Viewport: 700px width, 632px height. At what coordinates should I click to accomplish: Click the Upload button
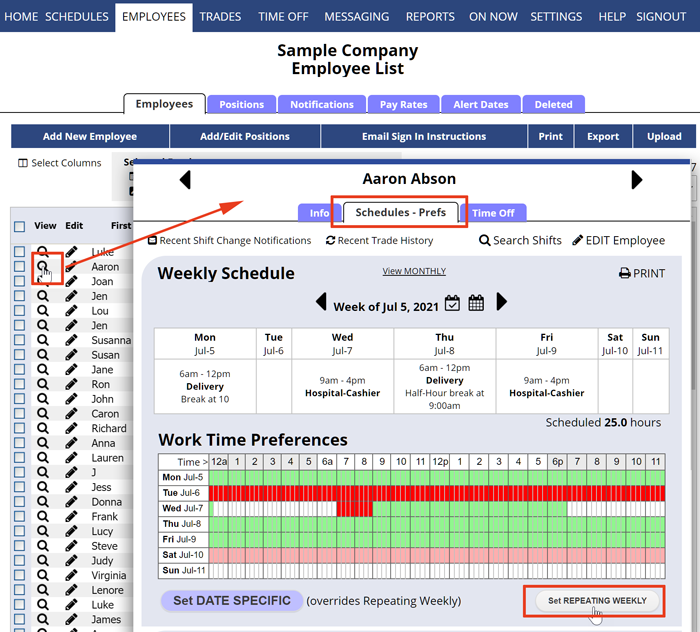click(664, 136)
